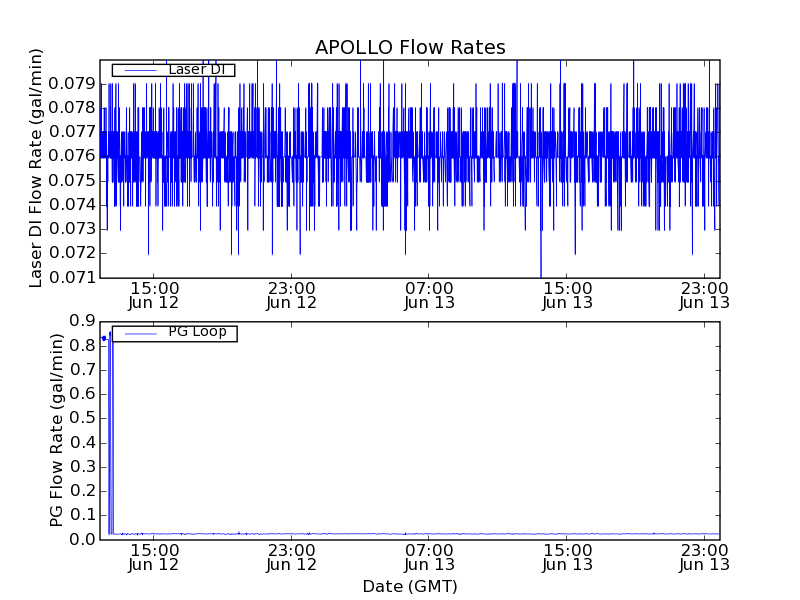The width and height of the screenshot is (800, 600).
Task: Click the 07:00 Jun 13 tick under top plot
Action: [x=429, y=295]
